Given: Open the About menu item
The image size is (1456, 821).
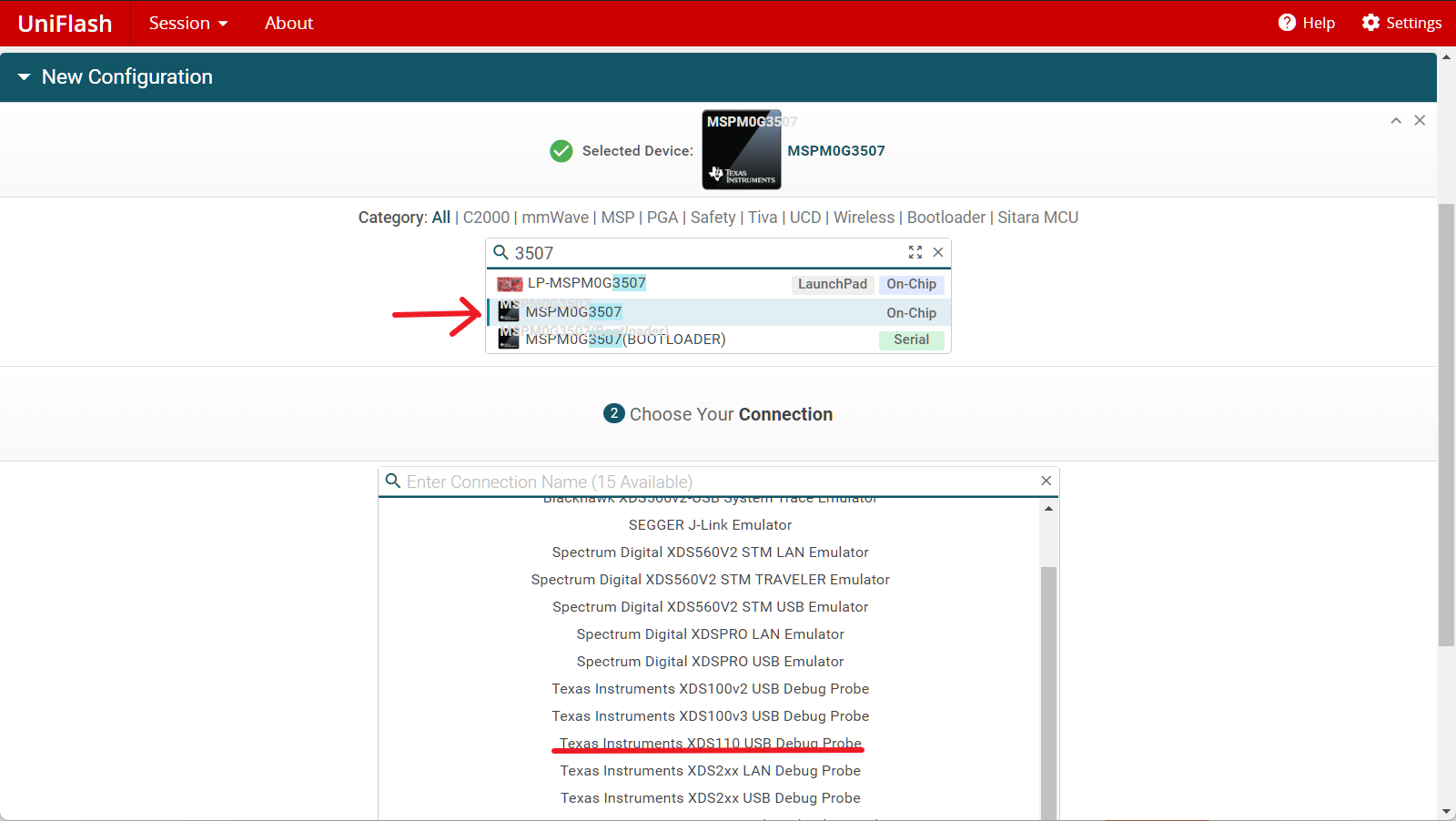Looking at the screenshot, I should 288,24.
